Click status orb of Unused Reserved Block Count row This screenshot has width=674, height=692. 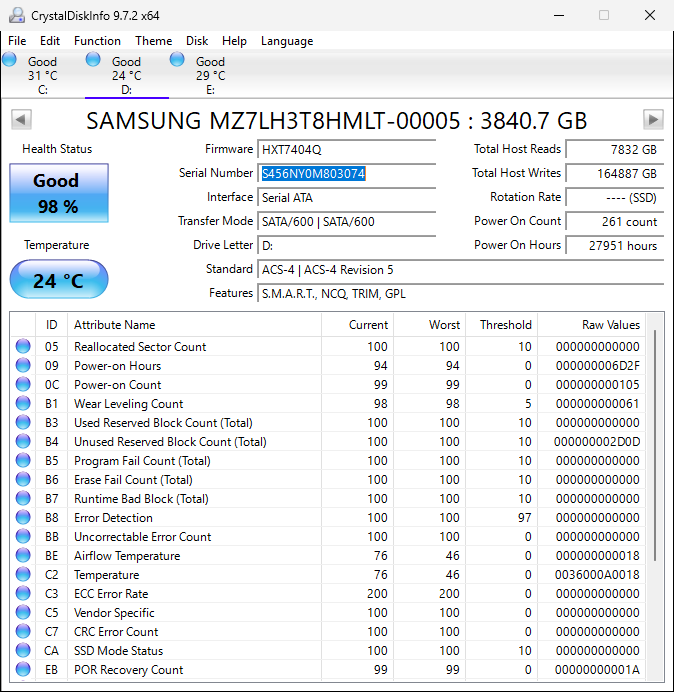[x=23, y=441]
